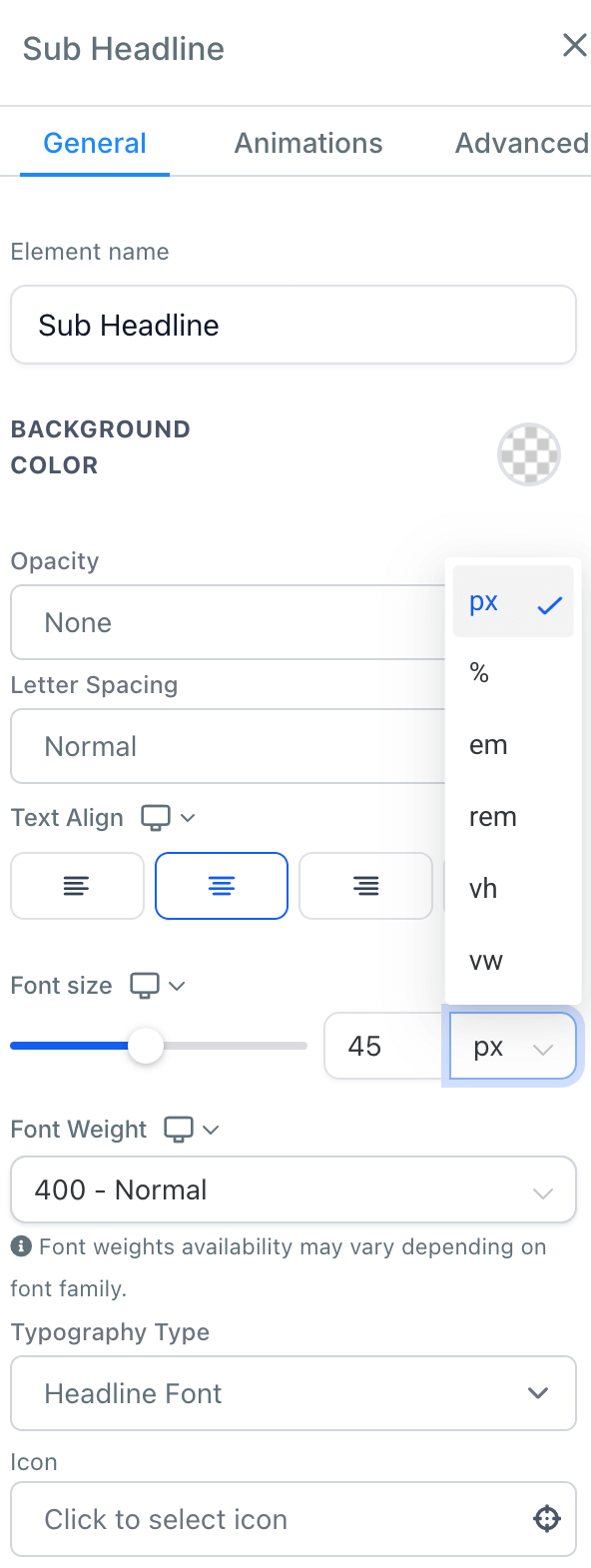
Task: Select left text alignment icon
Action: tap(77, 886)
